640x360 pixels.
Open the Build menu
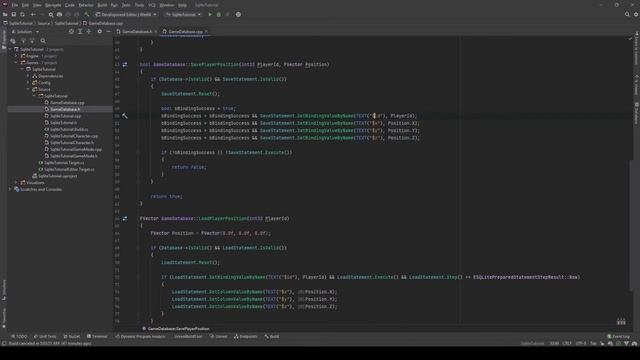point(102,5)
